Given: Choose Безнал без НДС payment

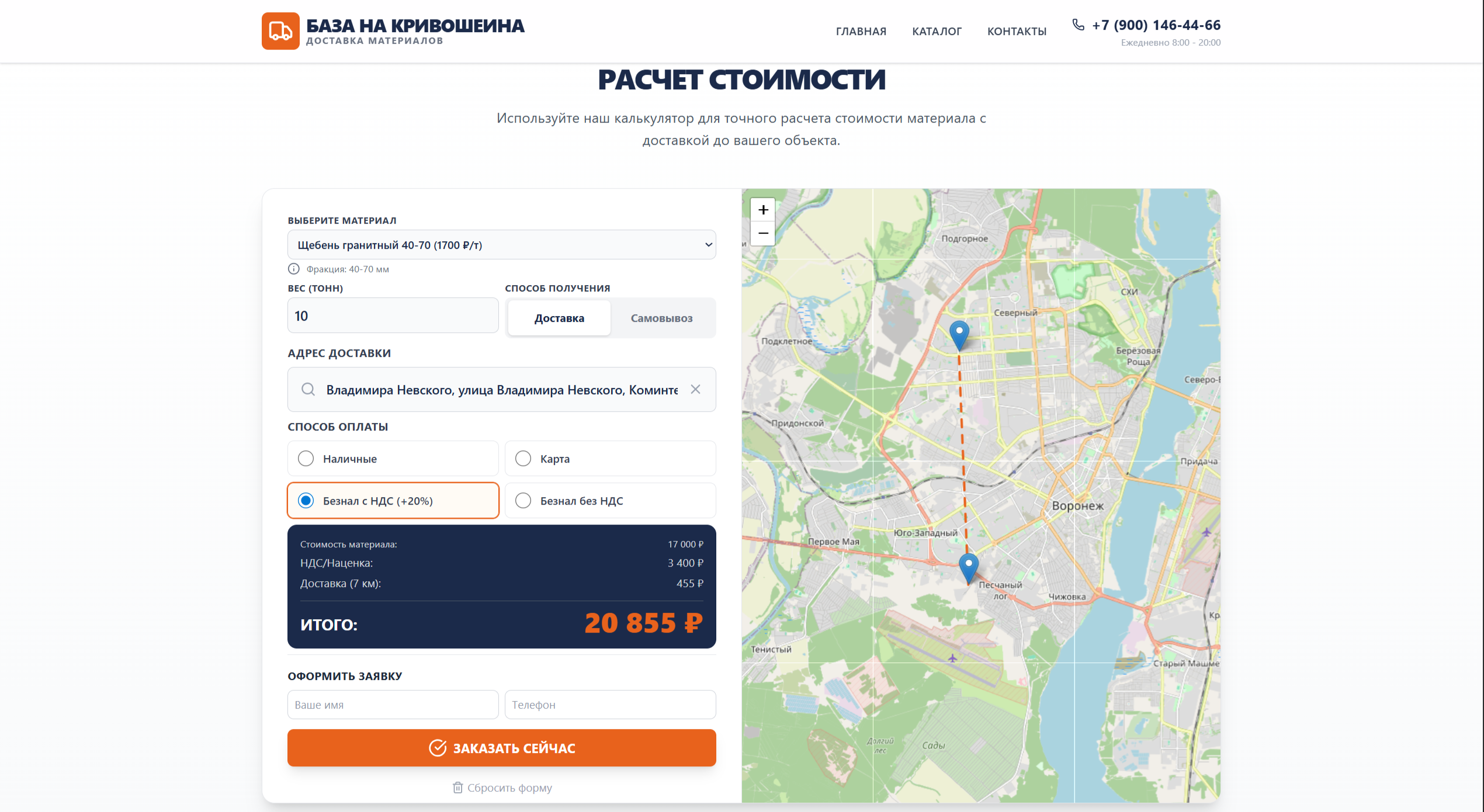Looking at the screenshot, I should (x=523, y=501).
